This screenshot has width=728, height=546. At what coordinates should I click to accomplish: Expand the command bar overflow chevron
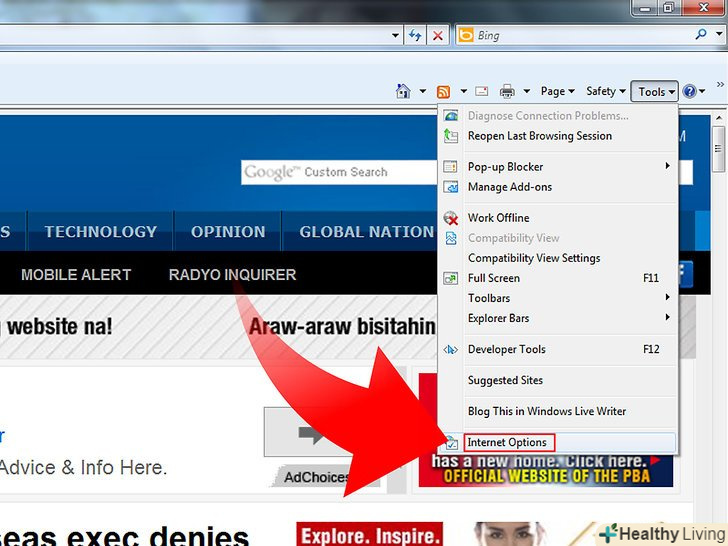(720, 84)
